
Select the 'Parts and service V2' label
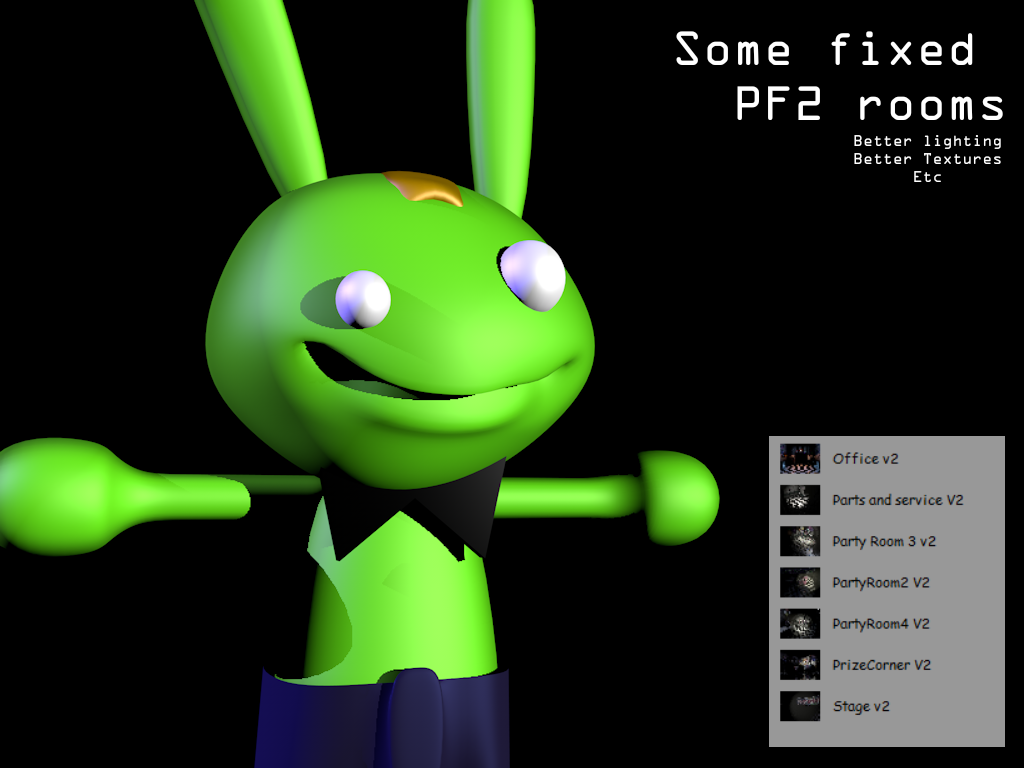coord(898,500)
